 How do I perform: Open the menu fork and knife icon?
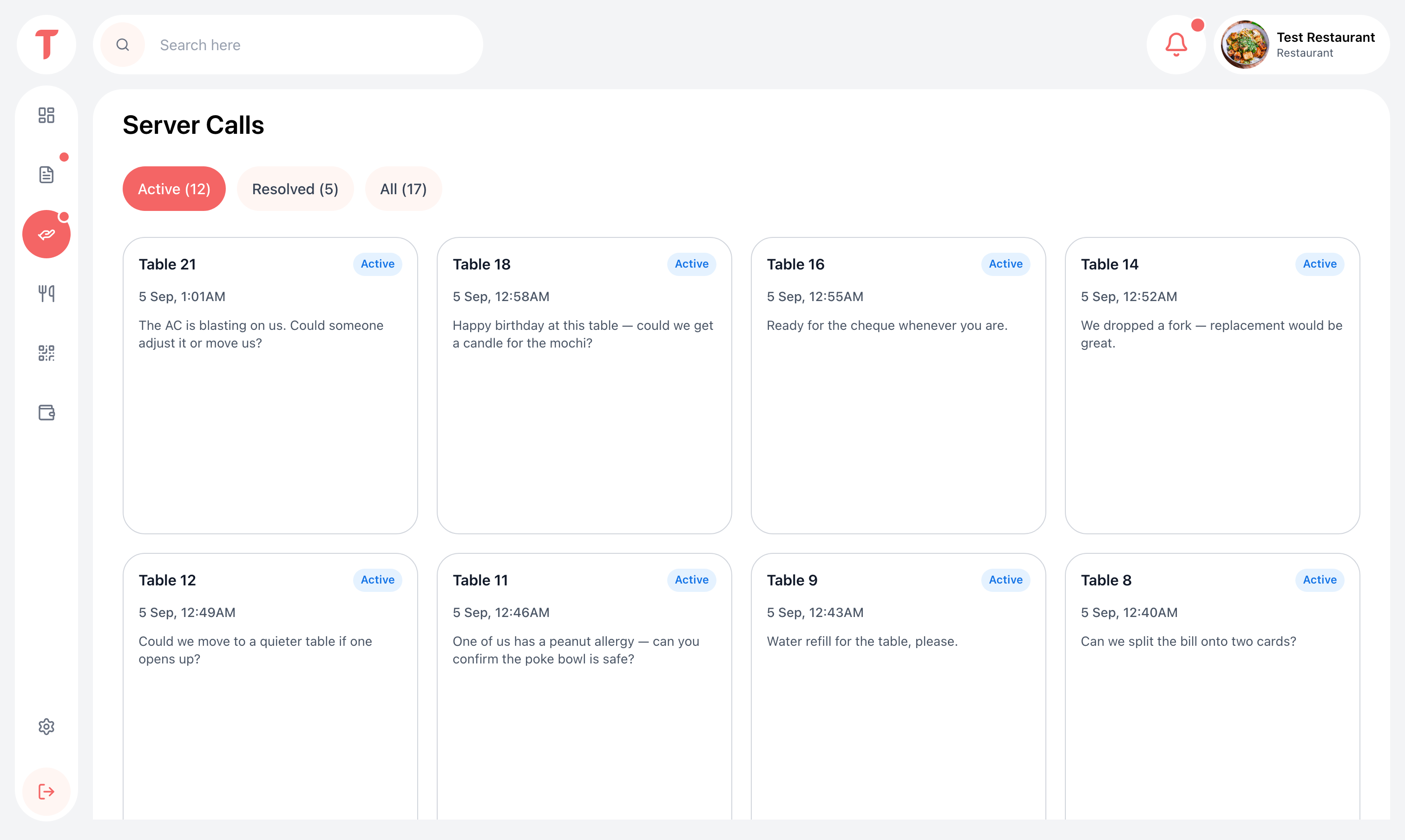[46, 294]
